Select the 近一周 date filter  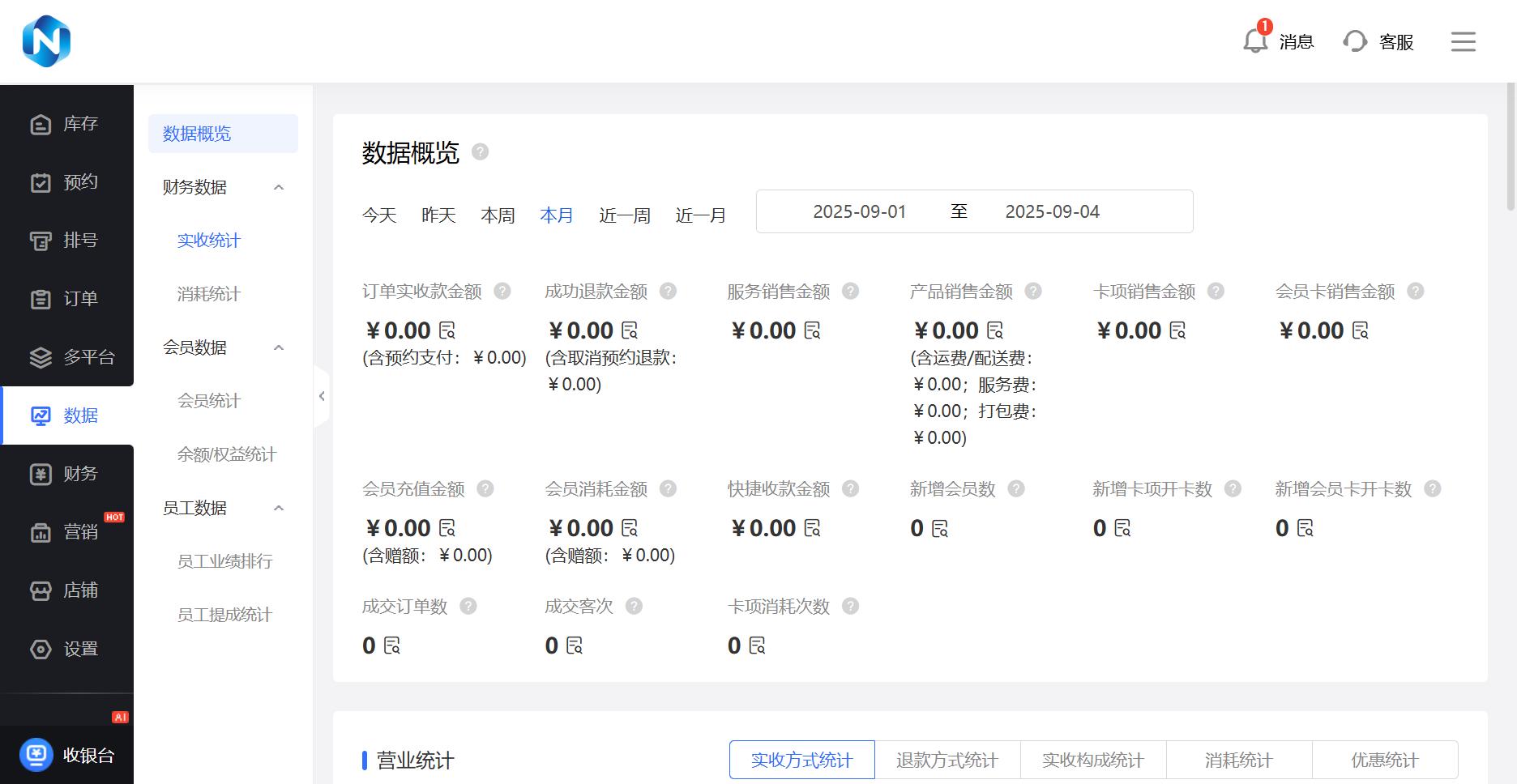tap(625, 215)
